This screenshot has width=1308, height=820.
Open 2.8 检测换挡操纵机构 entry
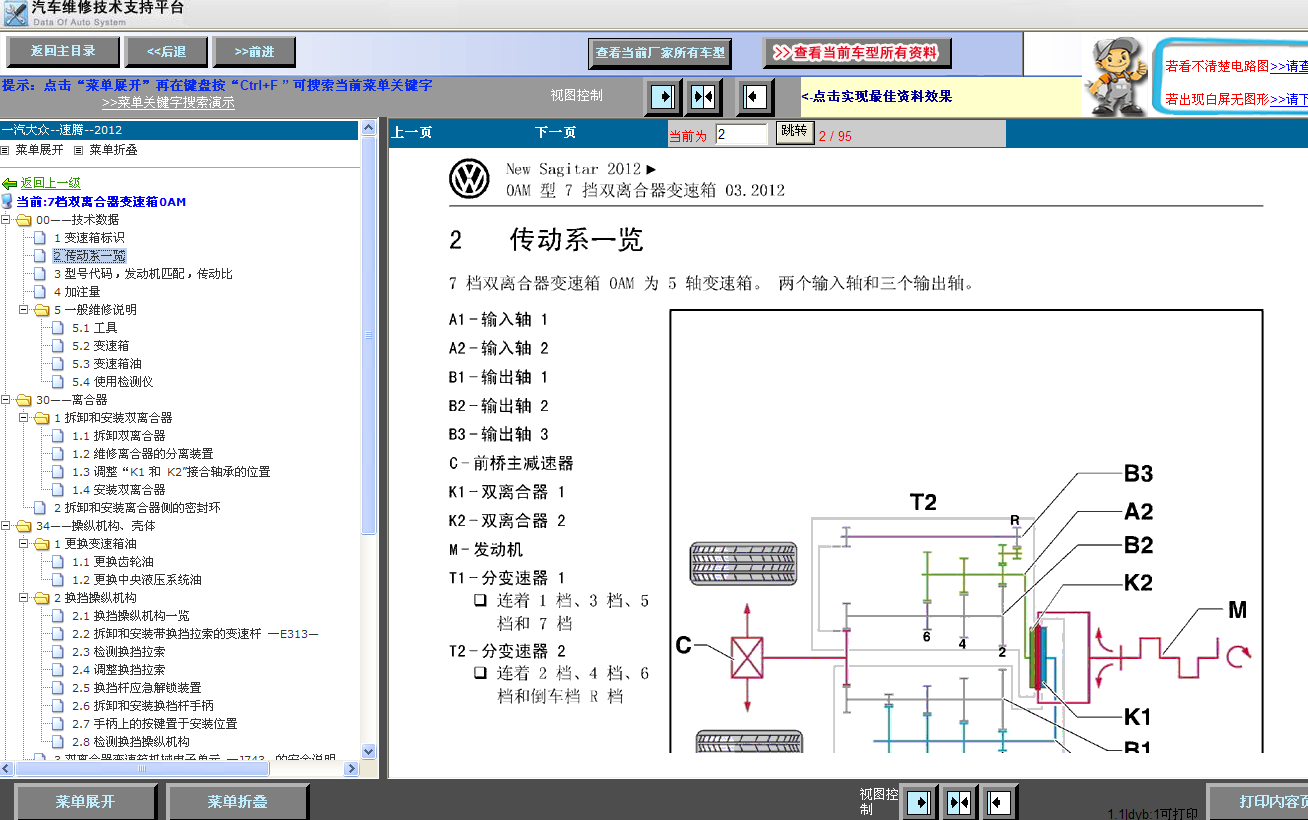tap(131, 742)
